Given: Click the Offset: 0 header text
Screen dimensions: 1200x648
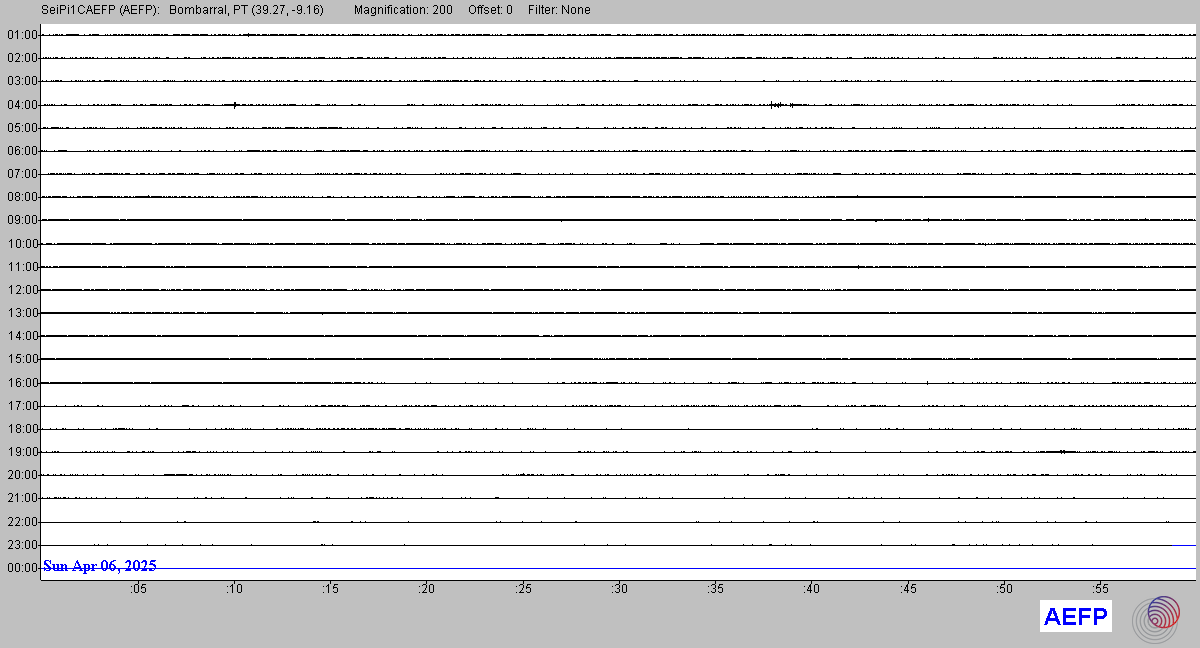Looking at the screenshot, I should point(490,10).
